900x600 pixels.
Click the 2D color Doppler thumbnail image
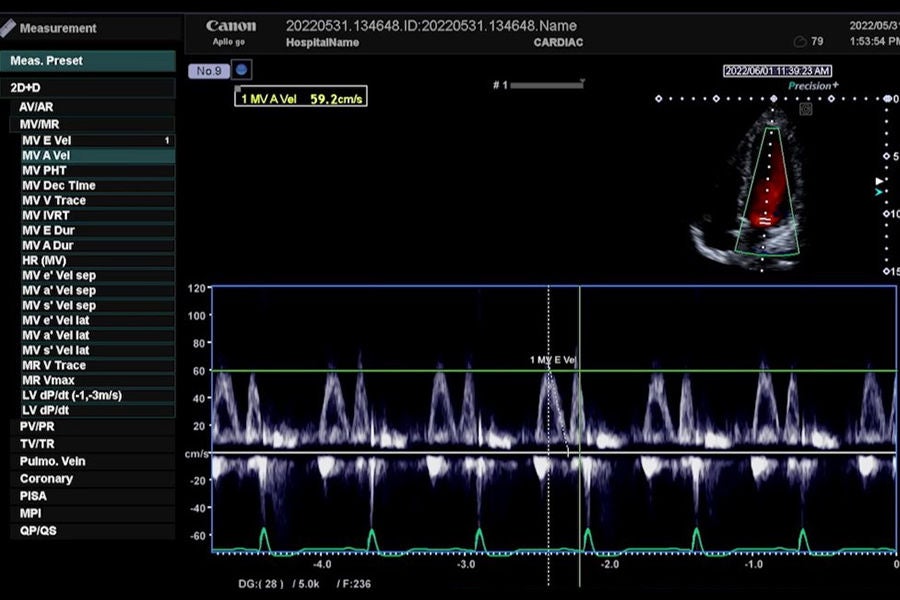click(750, 189)
